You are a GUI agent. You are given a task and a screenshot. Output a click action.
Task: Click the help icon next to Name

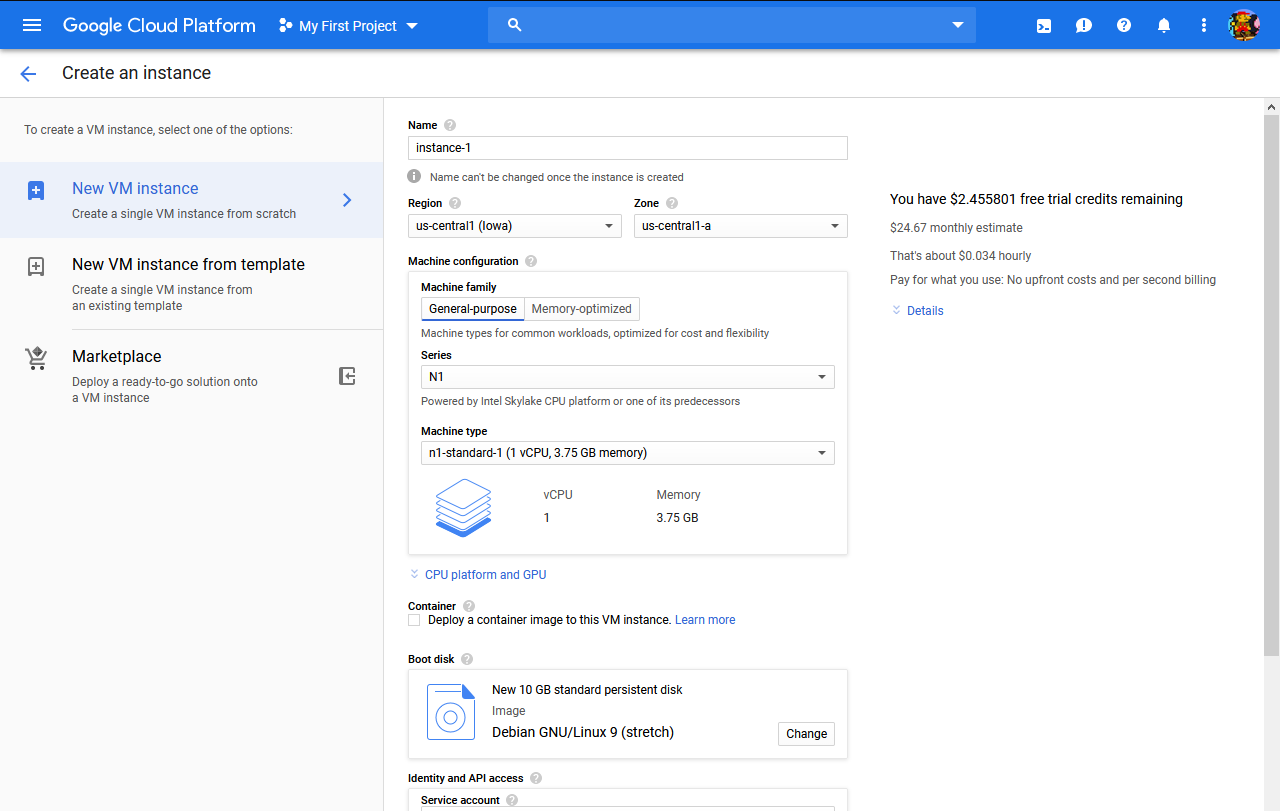[x=450, y=125]
